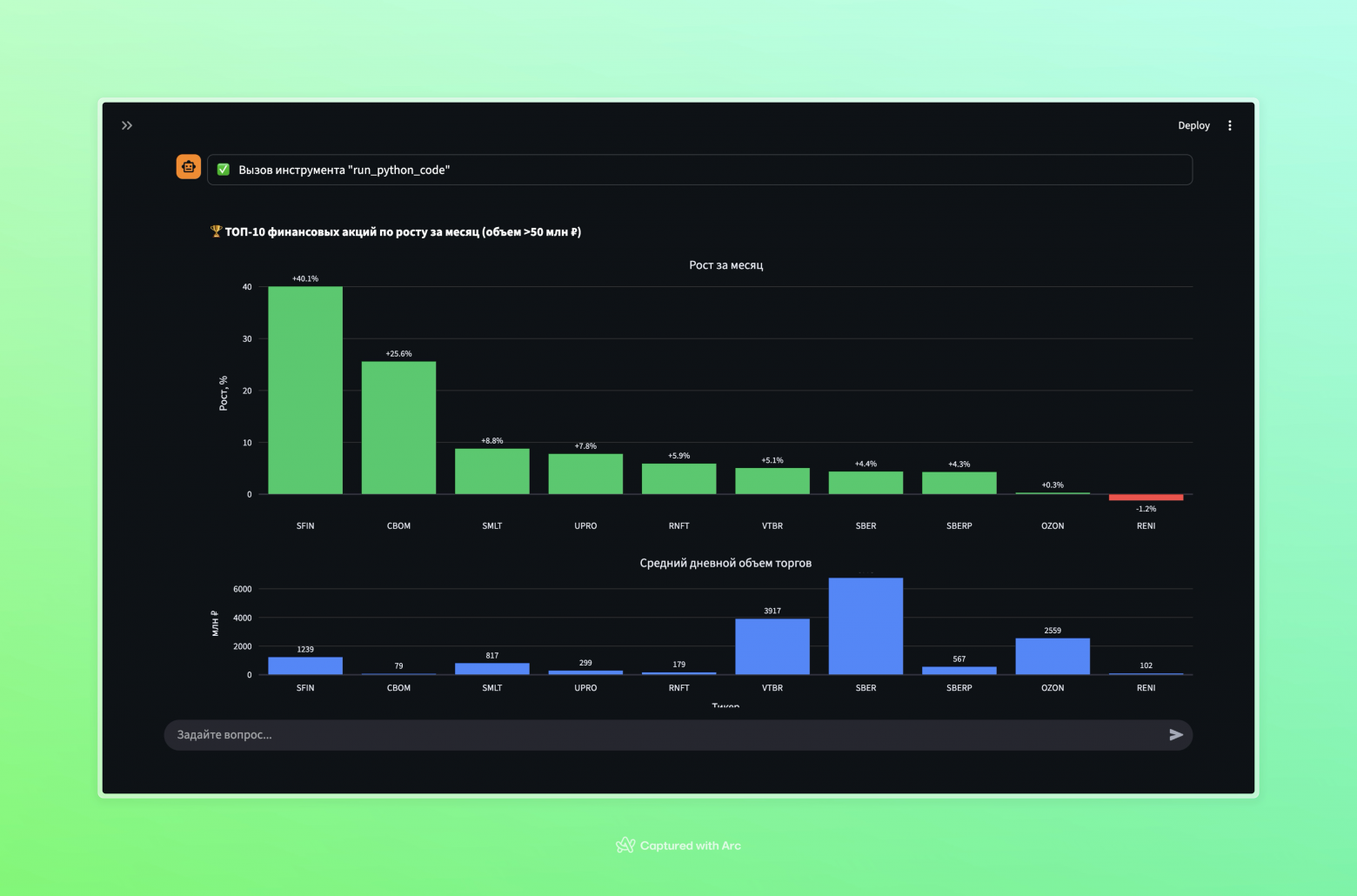Click the UPRO ticker label under volume chart

(x=585, y=688)
